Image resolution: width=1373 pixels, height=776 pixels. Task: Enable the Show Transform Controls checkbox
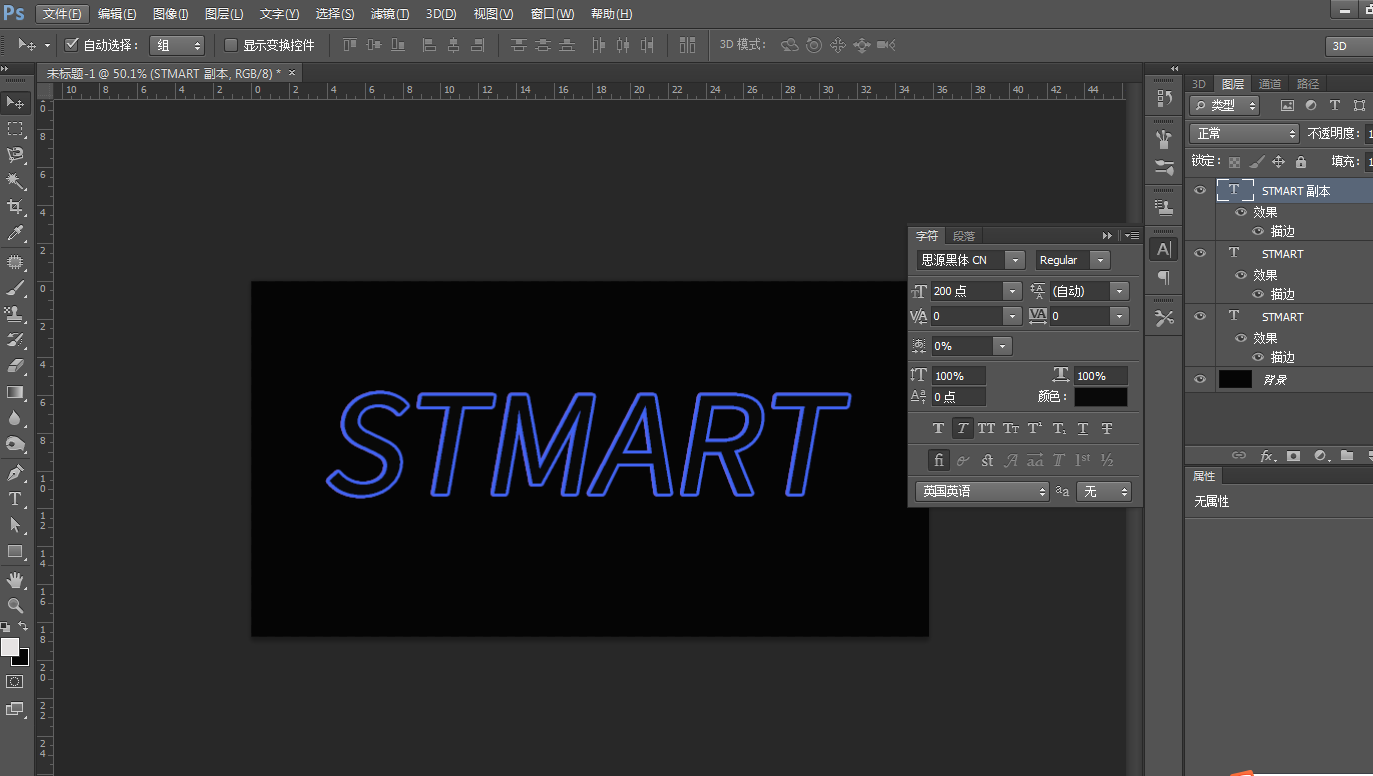pos(231,45)
